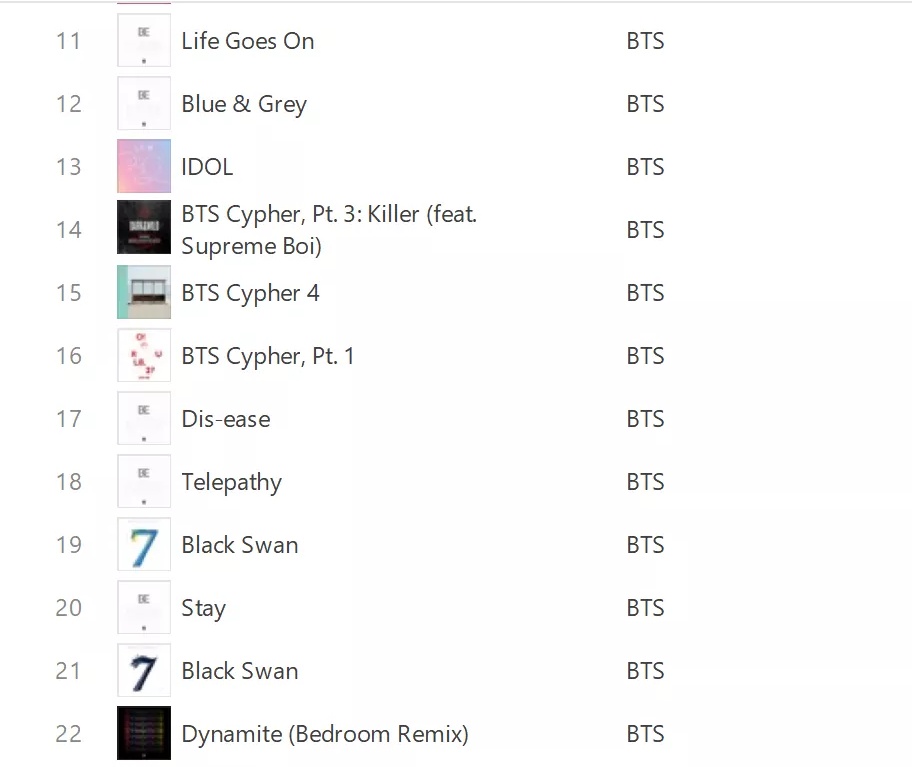Click the "Black Swan" title on track 21
The image size is (912, 767).
[239, 671]
